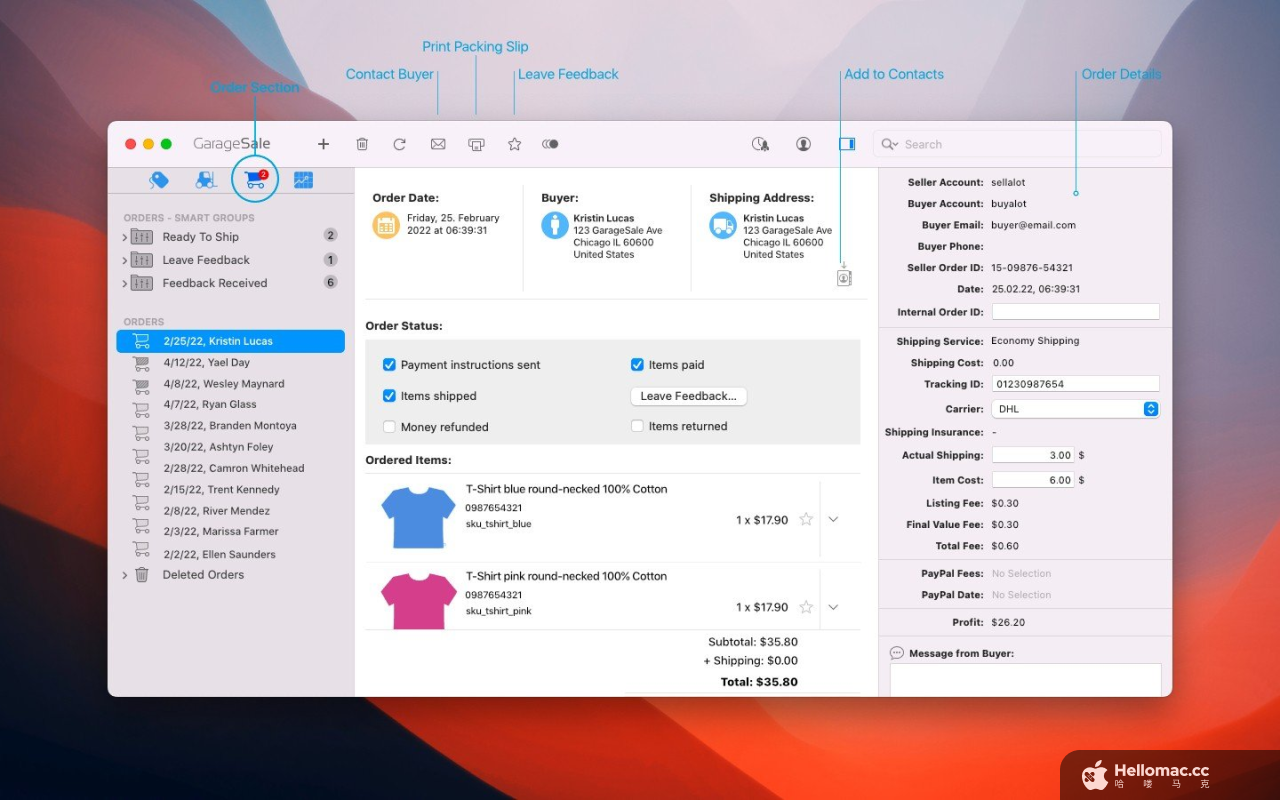
Task: Uncheck Payment instructions sent checkbox
Action: tap(390, 365)
